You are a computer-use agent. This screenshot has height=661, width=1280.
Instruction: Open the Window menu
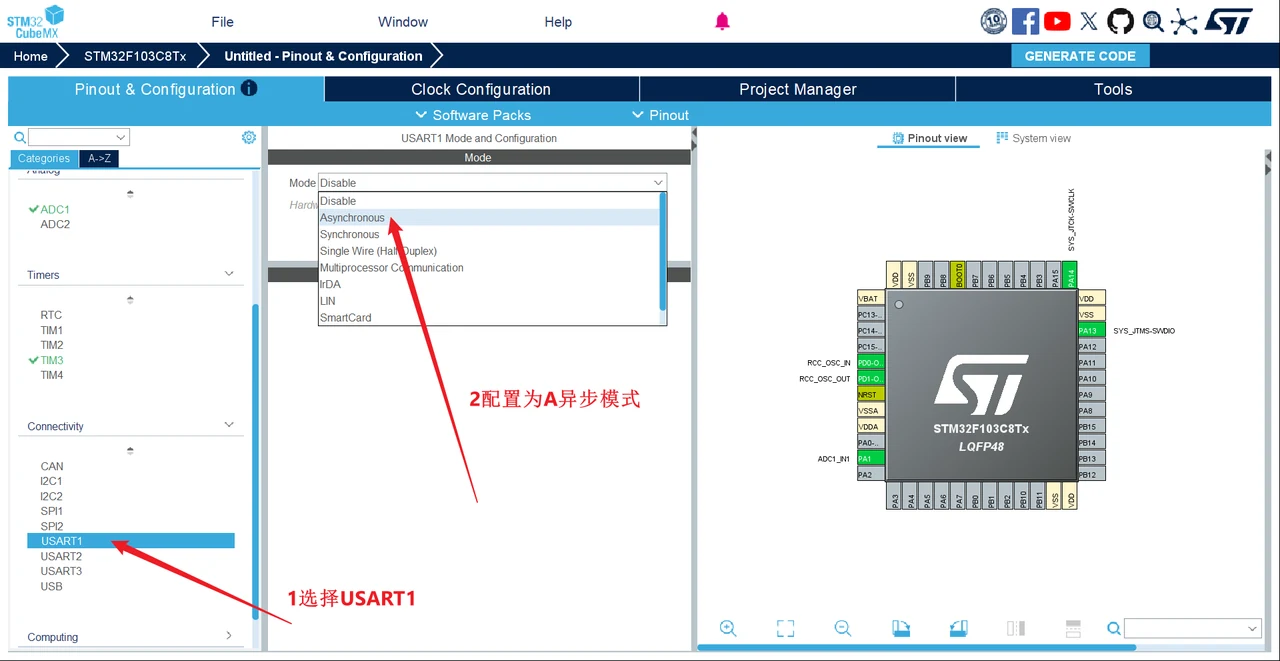tap(403, 22)
